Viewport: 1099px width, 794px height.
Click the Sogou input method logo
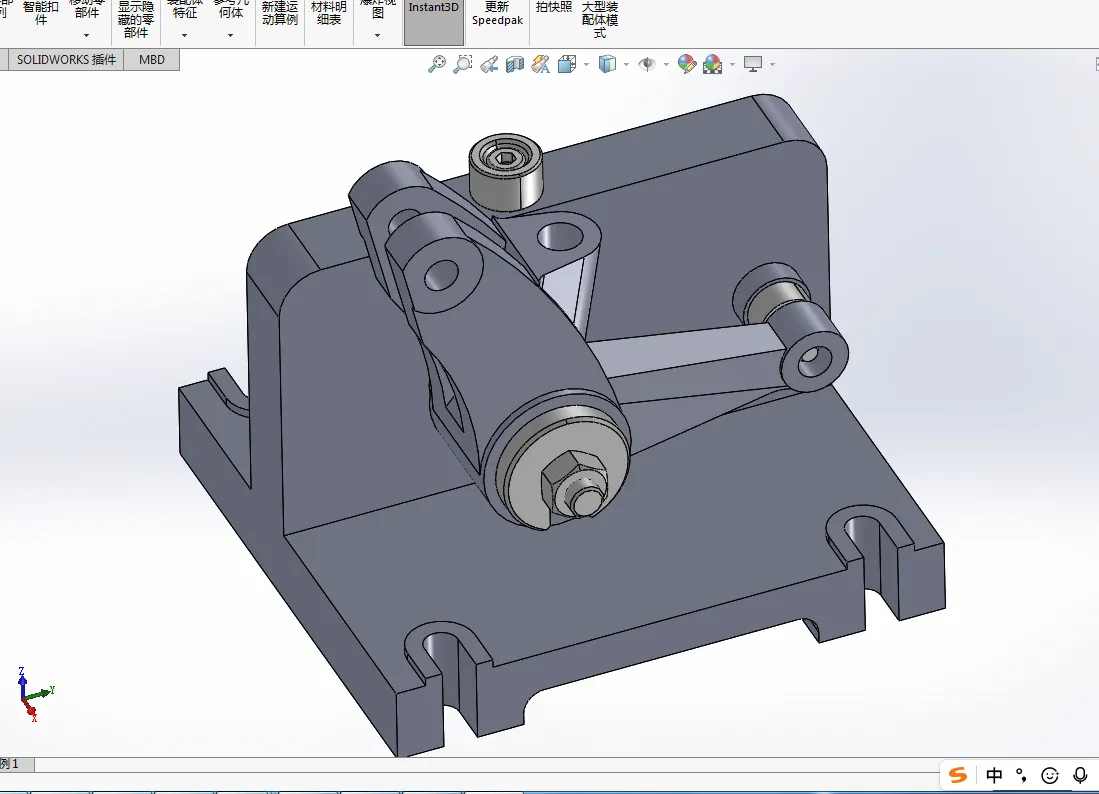pos(958,775)
